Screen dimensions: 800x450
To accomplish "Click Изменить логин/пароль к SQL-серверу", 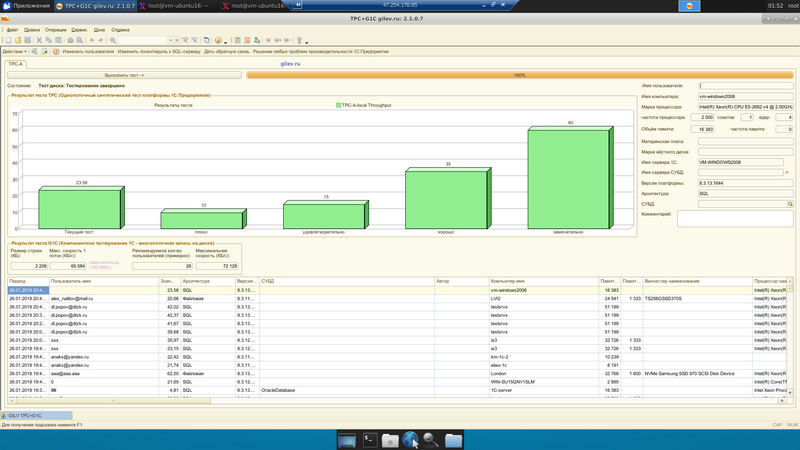I will coord(159,52).
